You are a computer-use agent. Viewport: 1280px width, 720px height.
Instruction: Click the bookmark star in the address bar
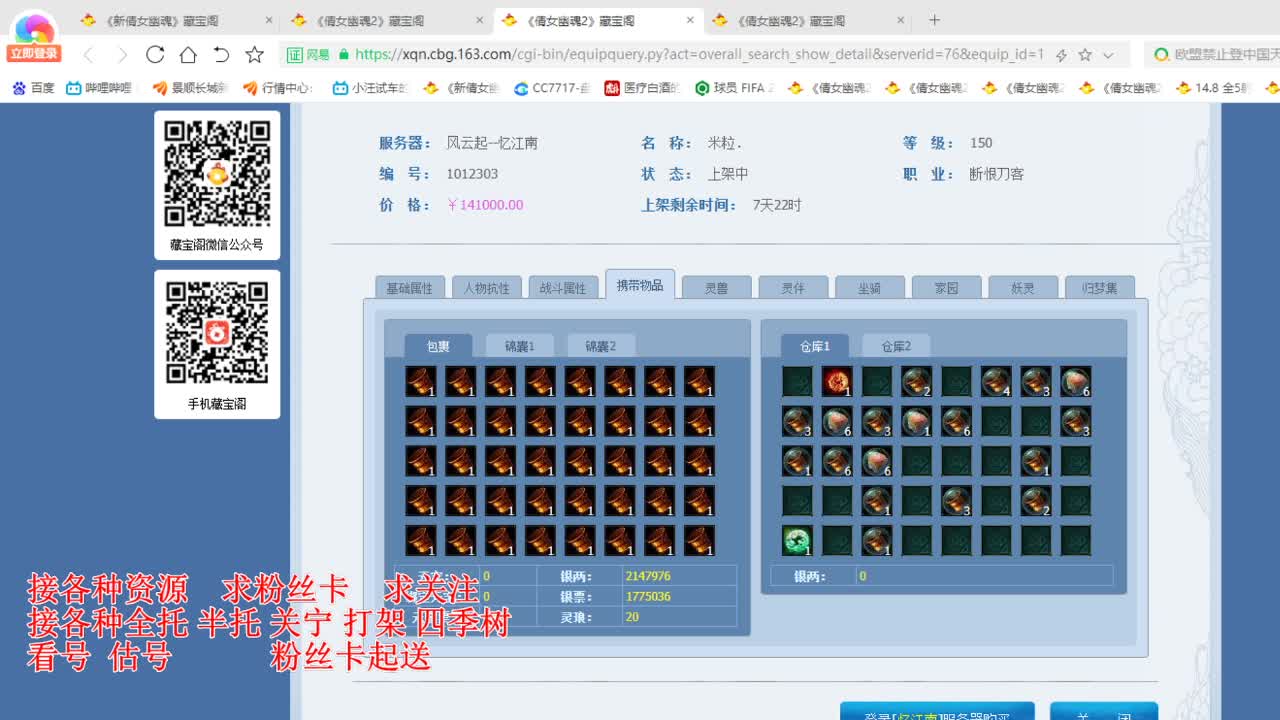point(1086,54)
